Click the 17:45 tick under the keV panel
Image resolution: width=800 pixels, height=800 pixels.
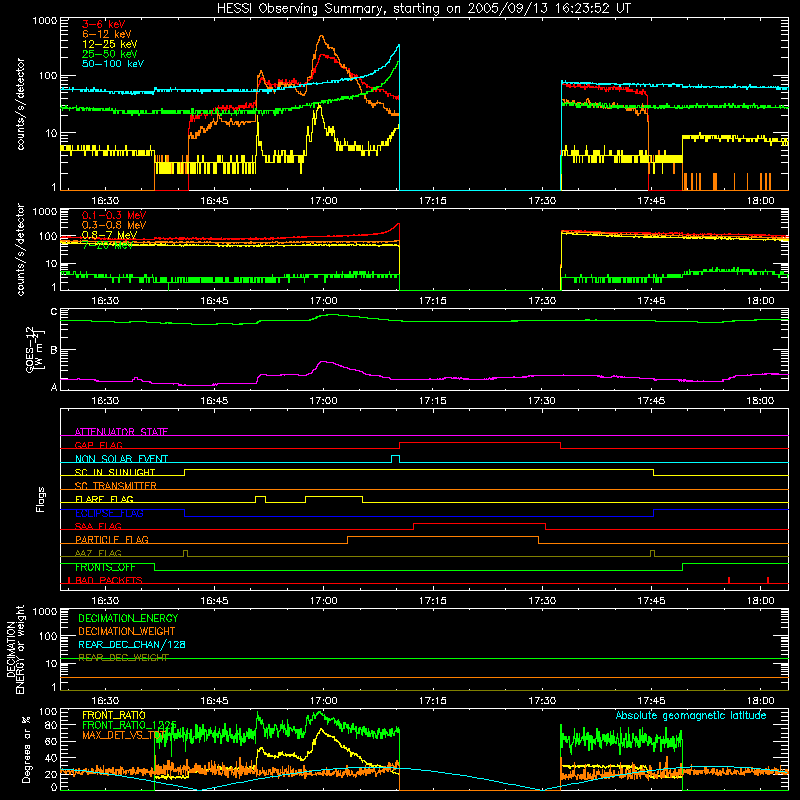(x=651, y=201)
